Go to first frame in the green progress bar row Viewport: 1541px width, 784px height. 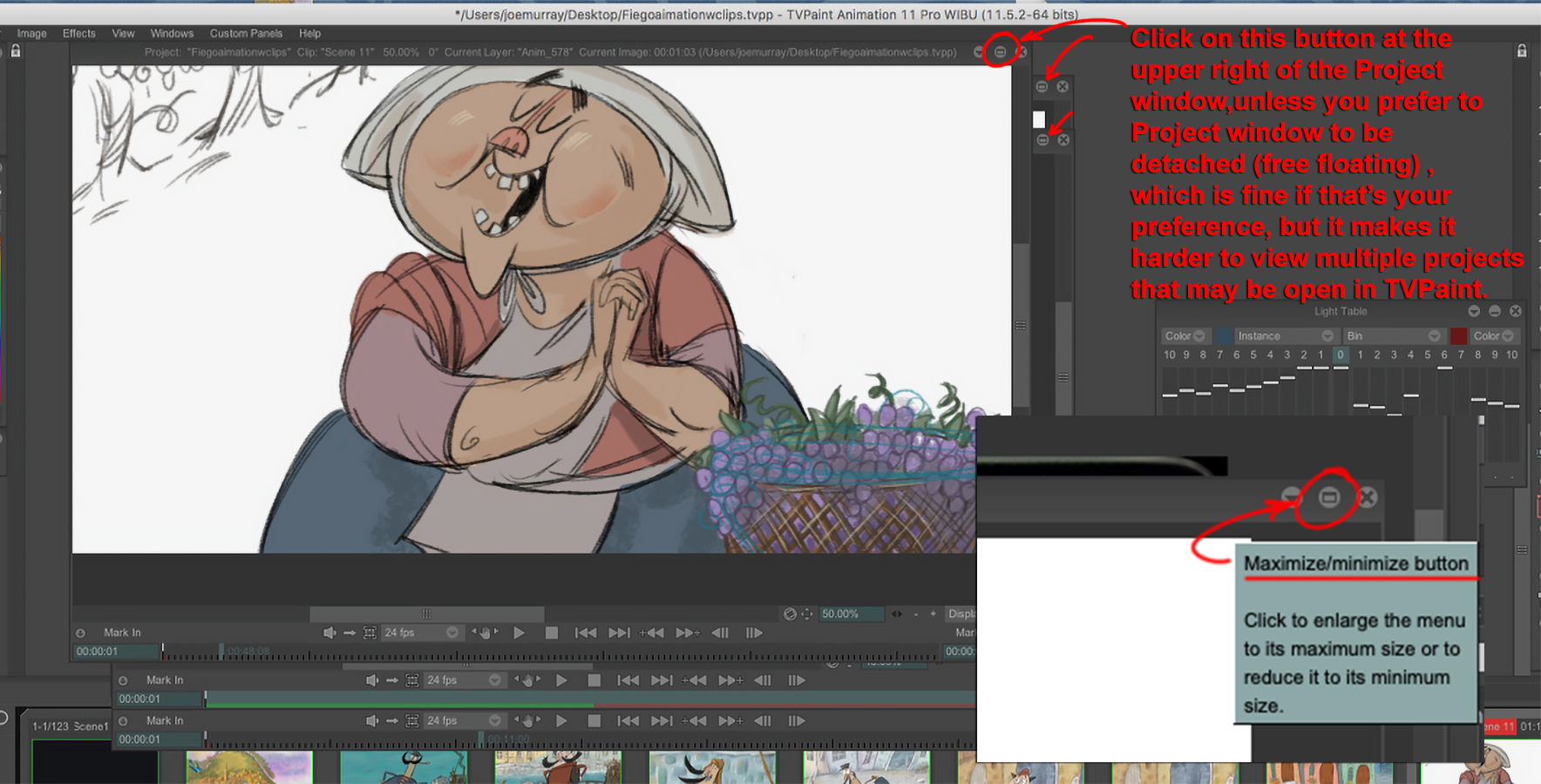(628, 680)
